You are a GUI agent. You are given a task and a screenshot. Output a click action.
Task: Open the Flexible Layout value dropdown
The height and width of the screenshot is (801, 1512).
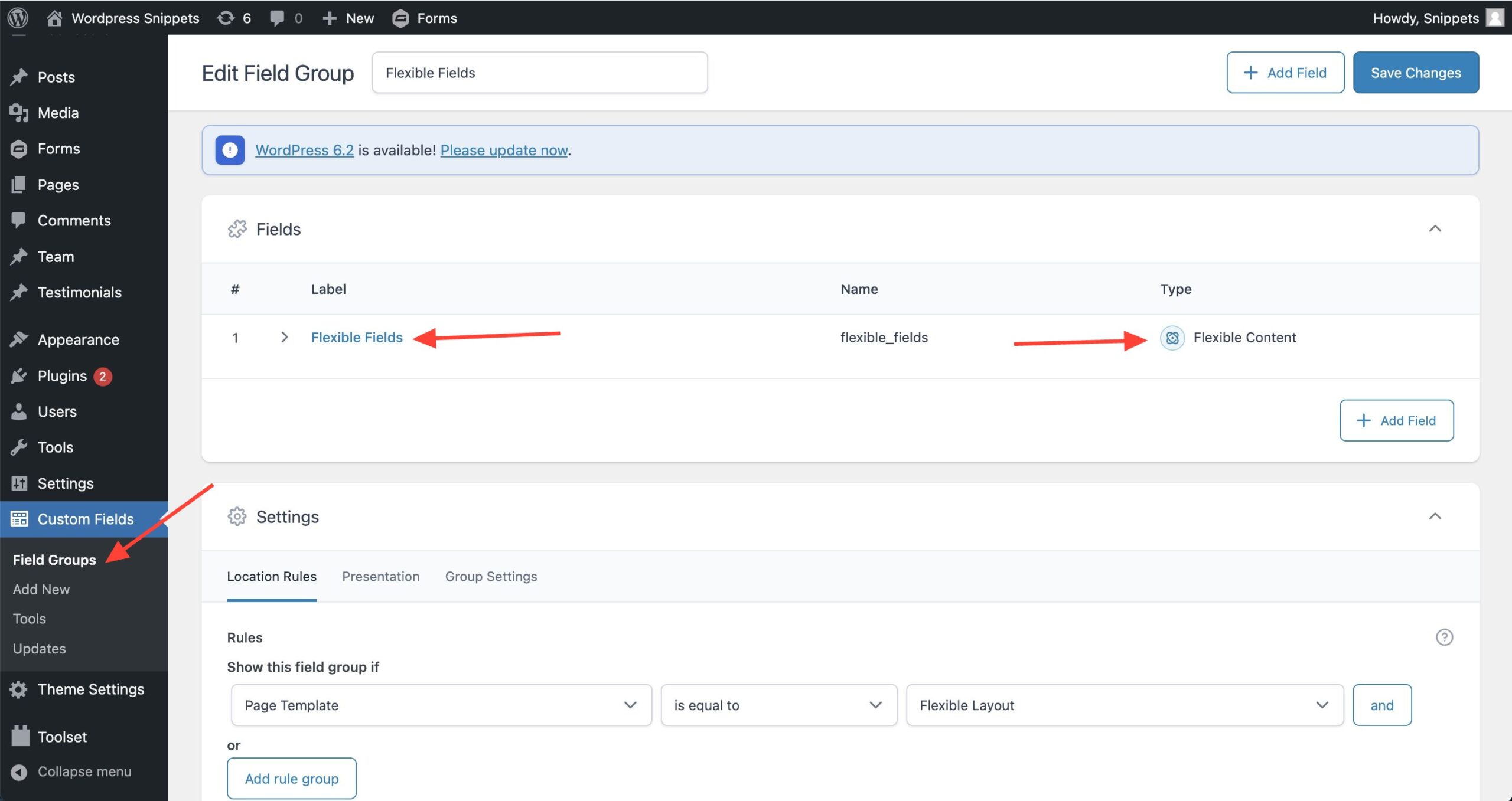1124,705
